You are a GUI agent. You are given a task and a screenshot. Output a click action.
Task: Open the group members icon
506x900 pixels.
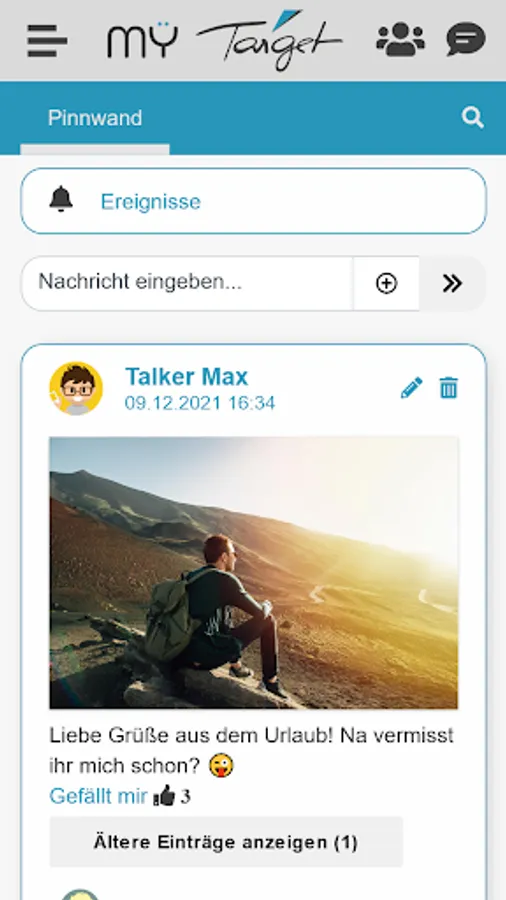pyautogui.click(x=400, y=39)
